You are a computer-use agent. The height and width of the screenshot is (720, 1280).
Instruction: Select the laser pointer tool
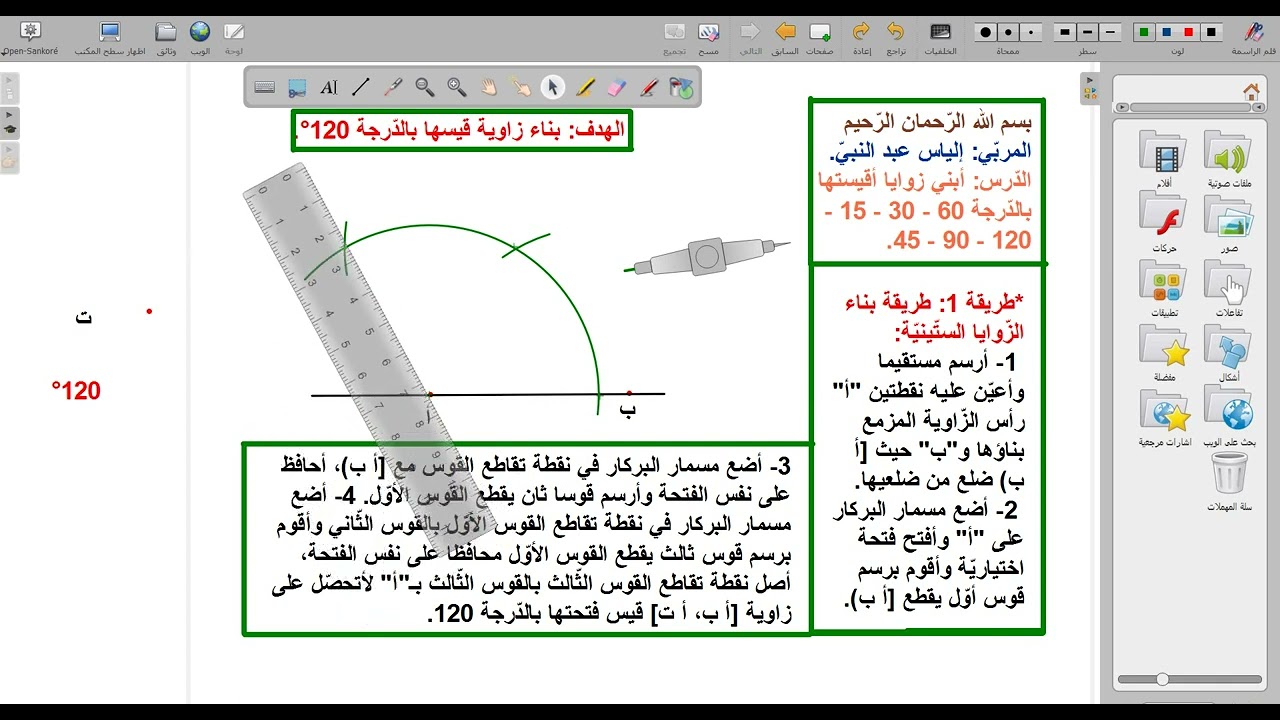393,88
